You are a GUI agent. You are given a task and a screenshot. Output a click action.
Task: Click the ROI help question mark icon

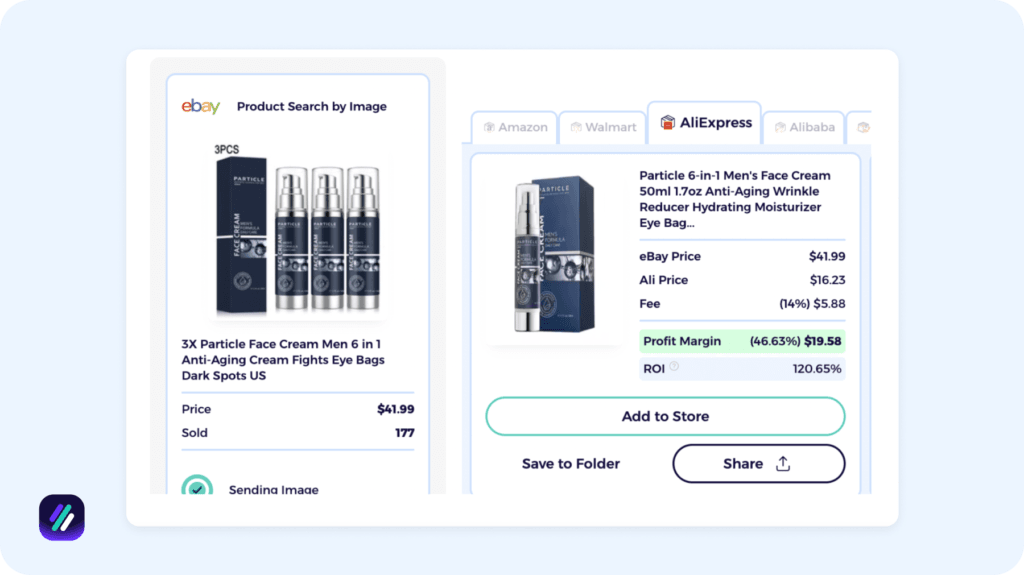[x=674, y=367]
